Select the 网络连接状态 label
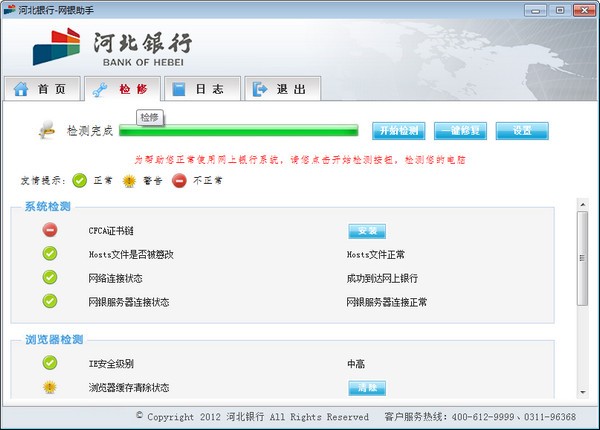The width and height of the screenshot is (600, 430). tap(115, 278)
